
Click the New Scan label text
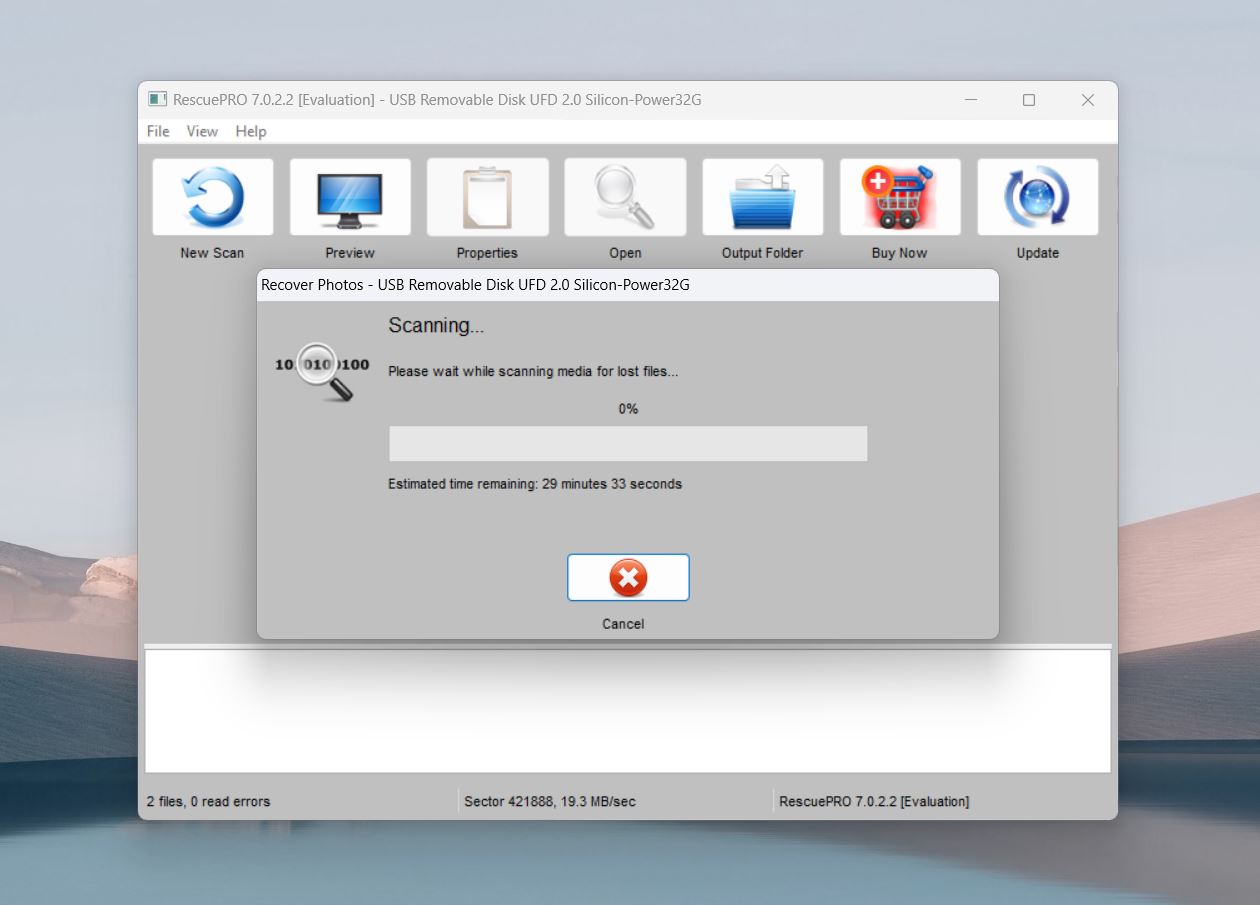(x=212, y=253)
